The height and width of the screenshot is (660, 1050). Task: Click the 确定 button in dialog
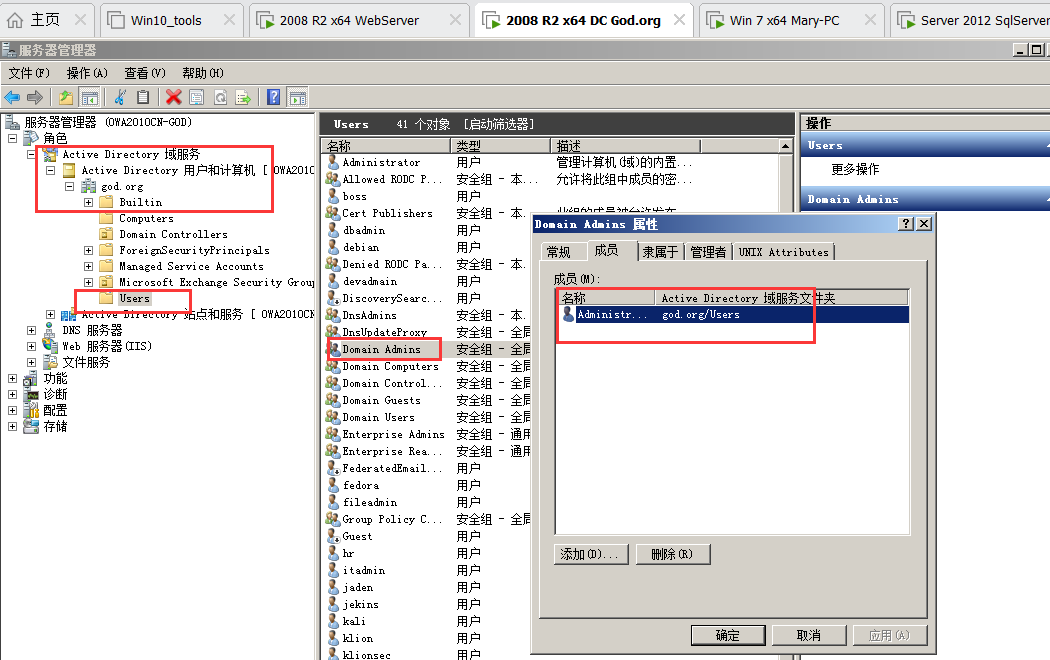pyautogui.click(x=728, y=635)
